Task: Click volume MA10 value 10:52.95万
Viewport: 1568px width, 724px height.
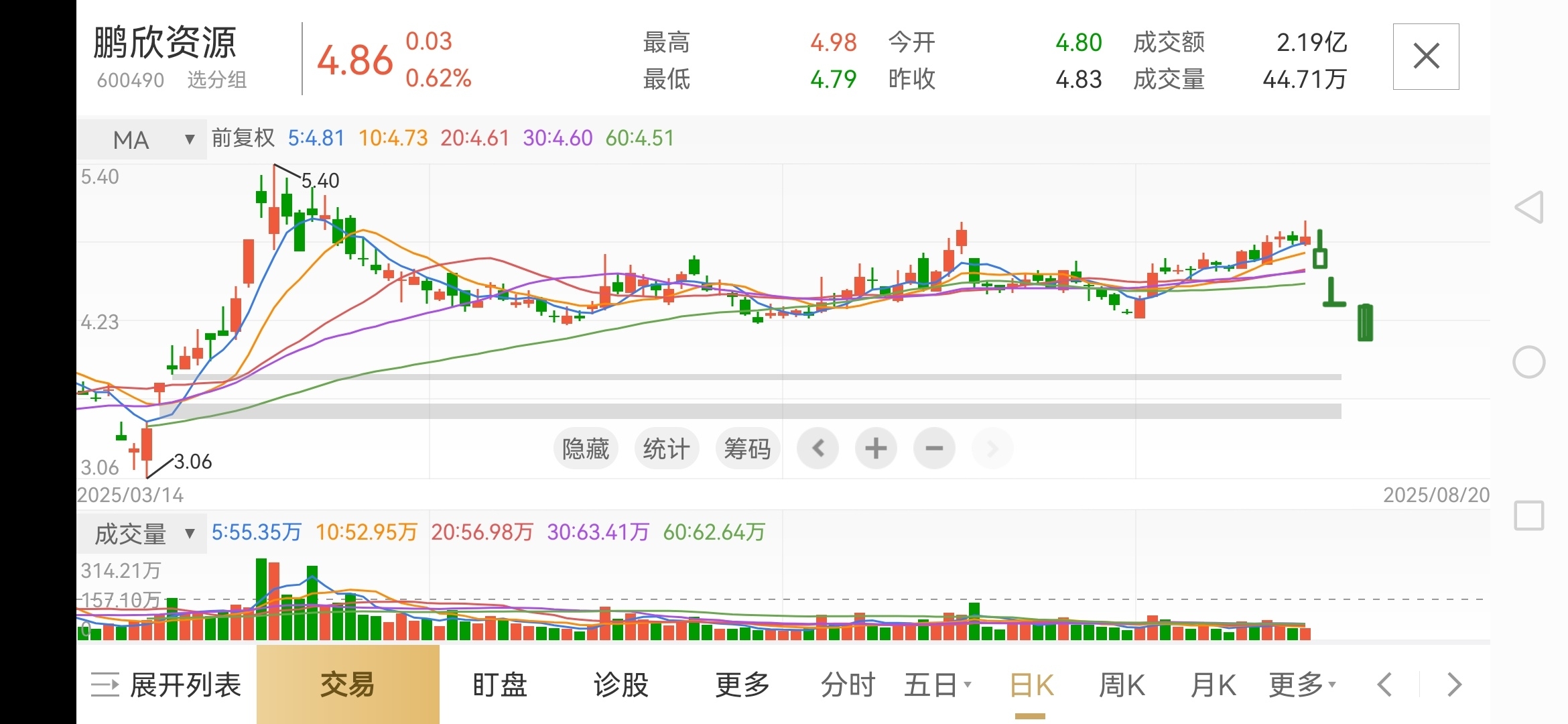Action: [367, 532]
